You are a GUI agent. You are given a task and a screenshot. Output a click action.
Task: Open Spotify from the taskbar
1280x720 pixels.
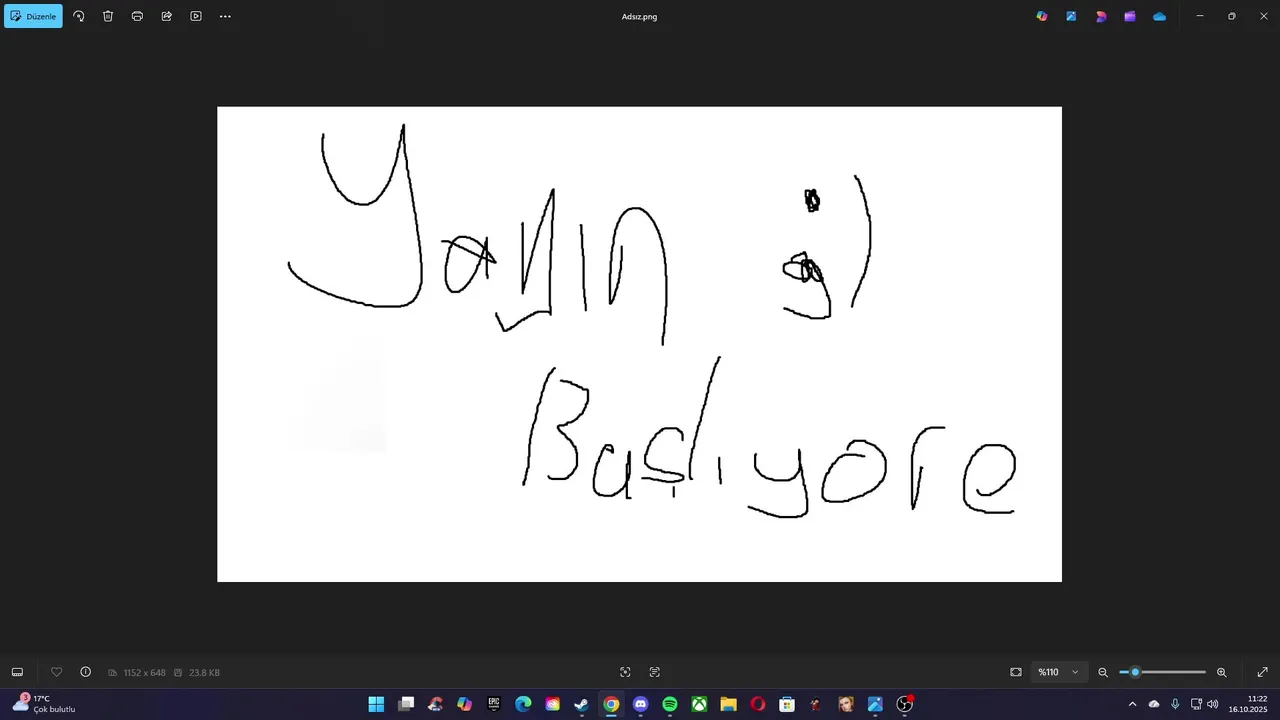pyautogui.click(x=670, y=704)
